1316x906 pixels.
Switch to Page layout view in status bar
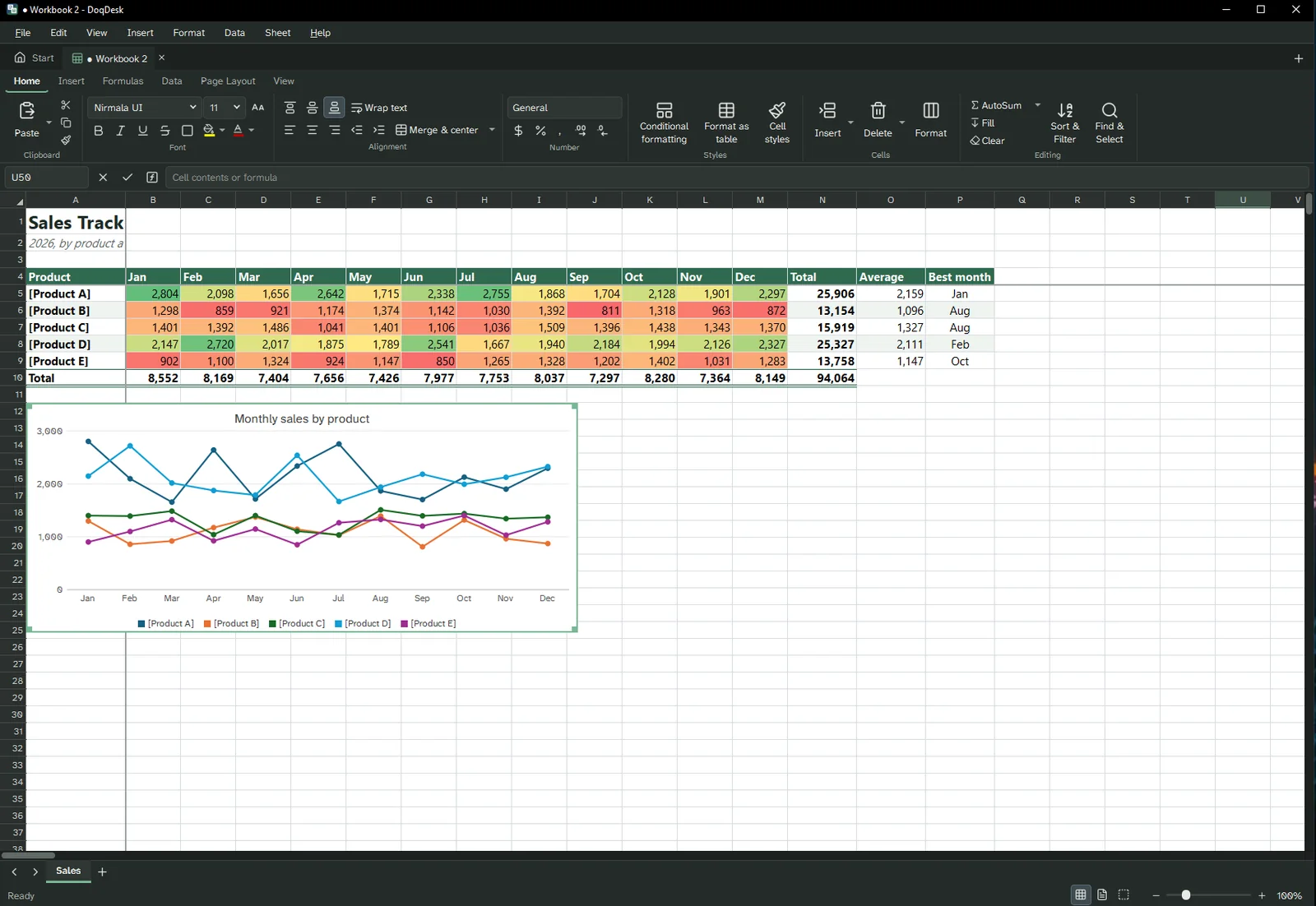coord(1102,894)
